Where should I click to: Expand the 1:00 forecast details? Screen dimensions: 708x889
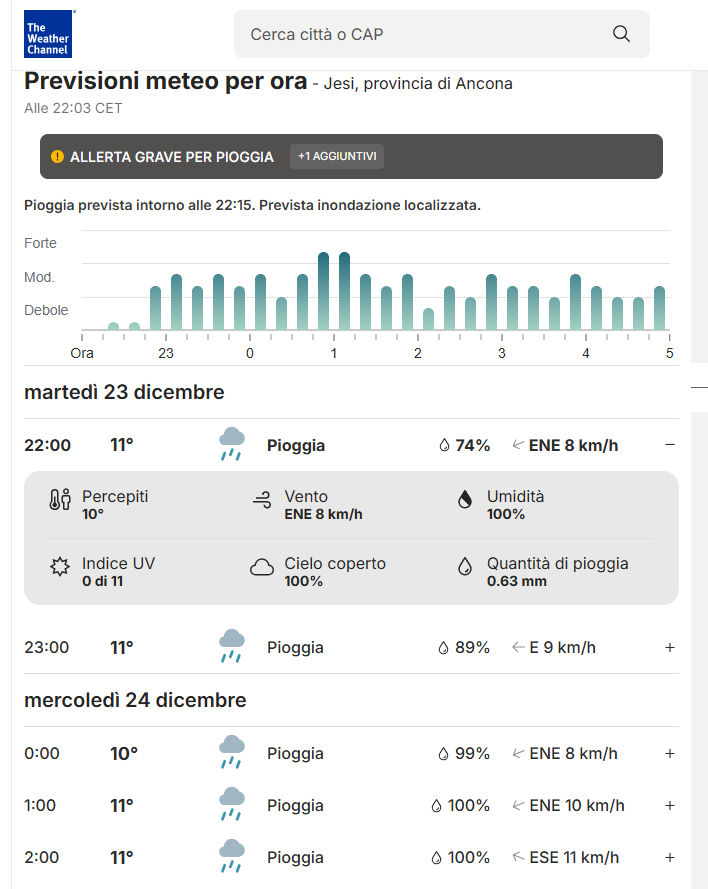670,805
